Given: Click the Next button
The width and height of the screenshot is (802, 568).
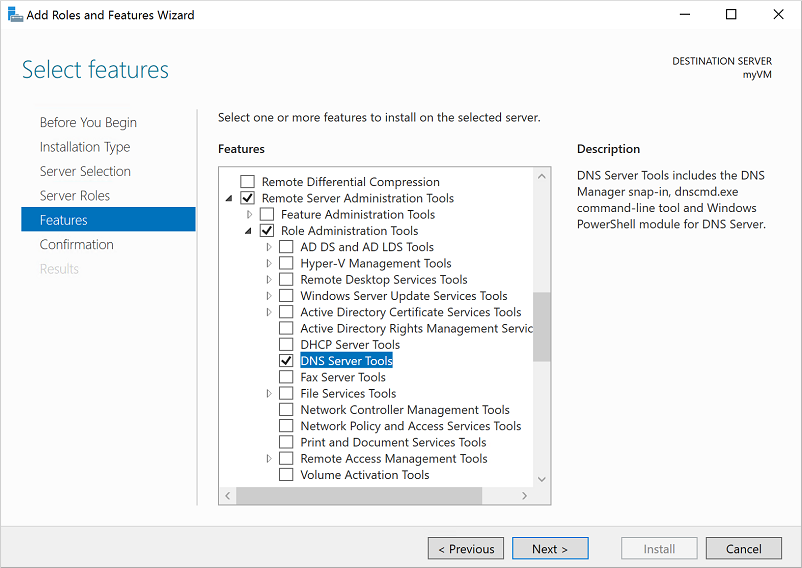Looking at the screenshot, I should (x=550, y=549).
